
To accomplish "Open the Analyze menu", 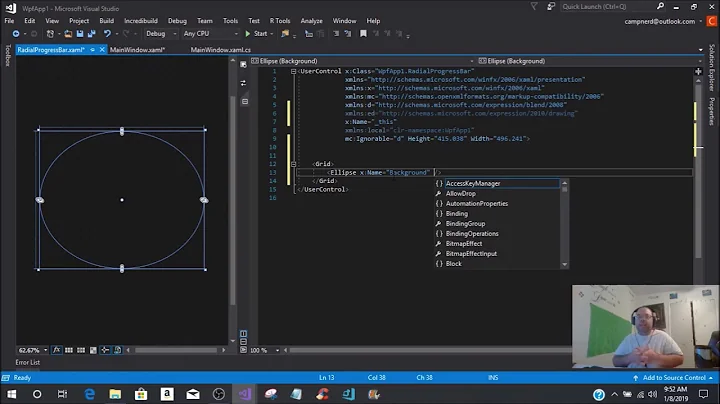I will click(311, 20).
